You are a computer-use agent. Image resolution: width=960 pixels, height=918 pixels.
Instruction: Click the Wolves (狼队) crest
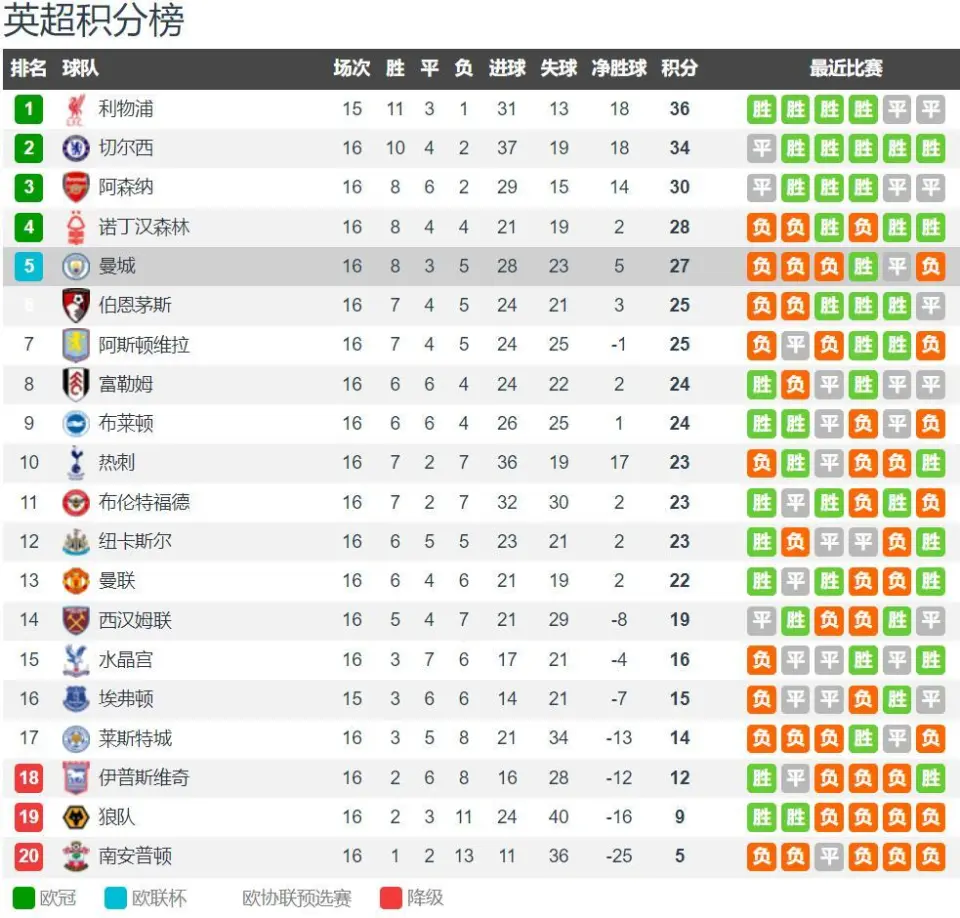point(76,817)
